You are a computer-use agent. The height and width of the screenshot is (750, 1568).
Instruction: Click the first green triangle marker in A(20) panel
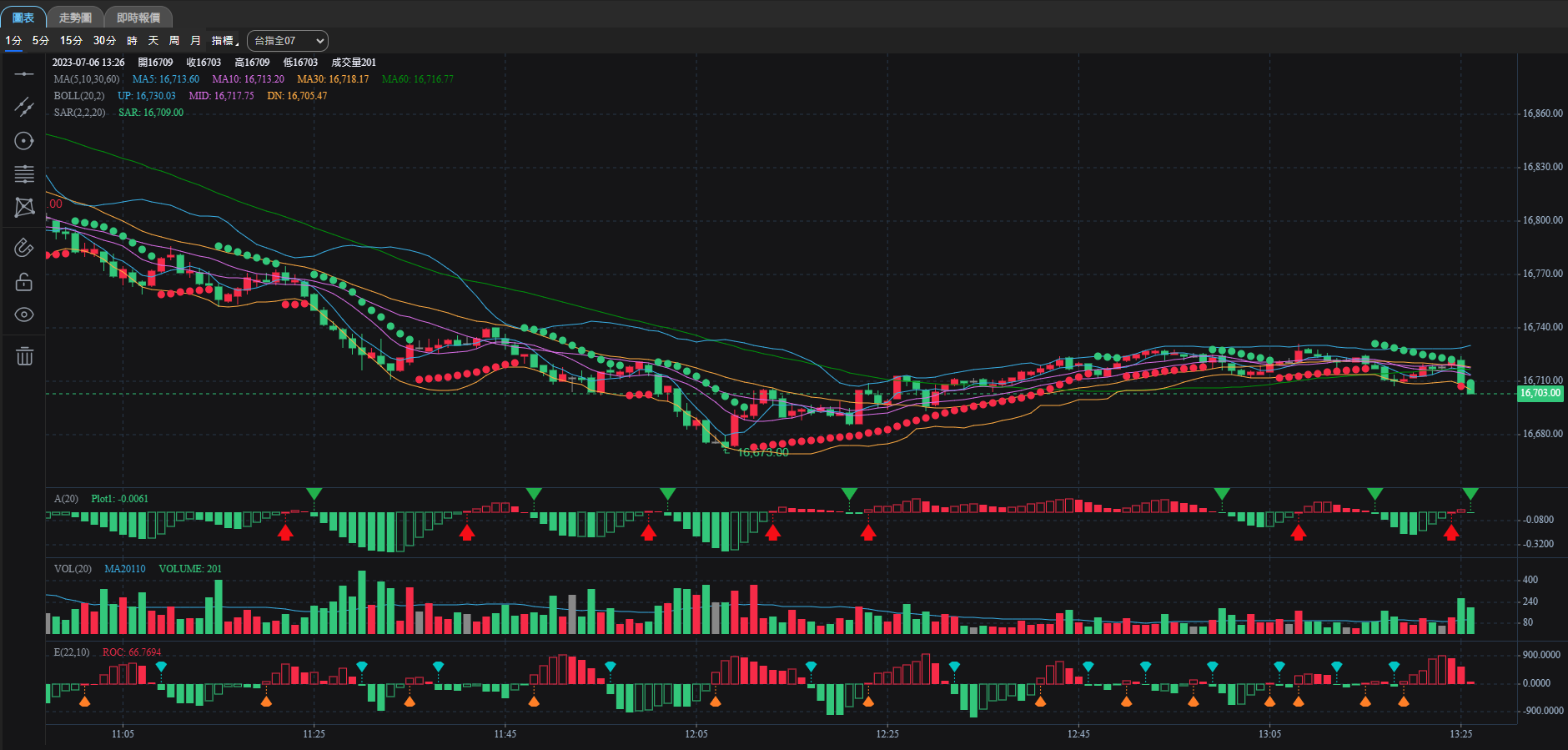tap(314, 494)
